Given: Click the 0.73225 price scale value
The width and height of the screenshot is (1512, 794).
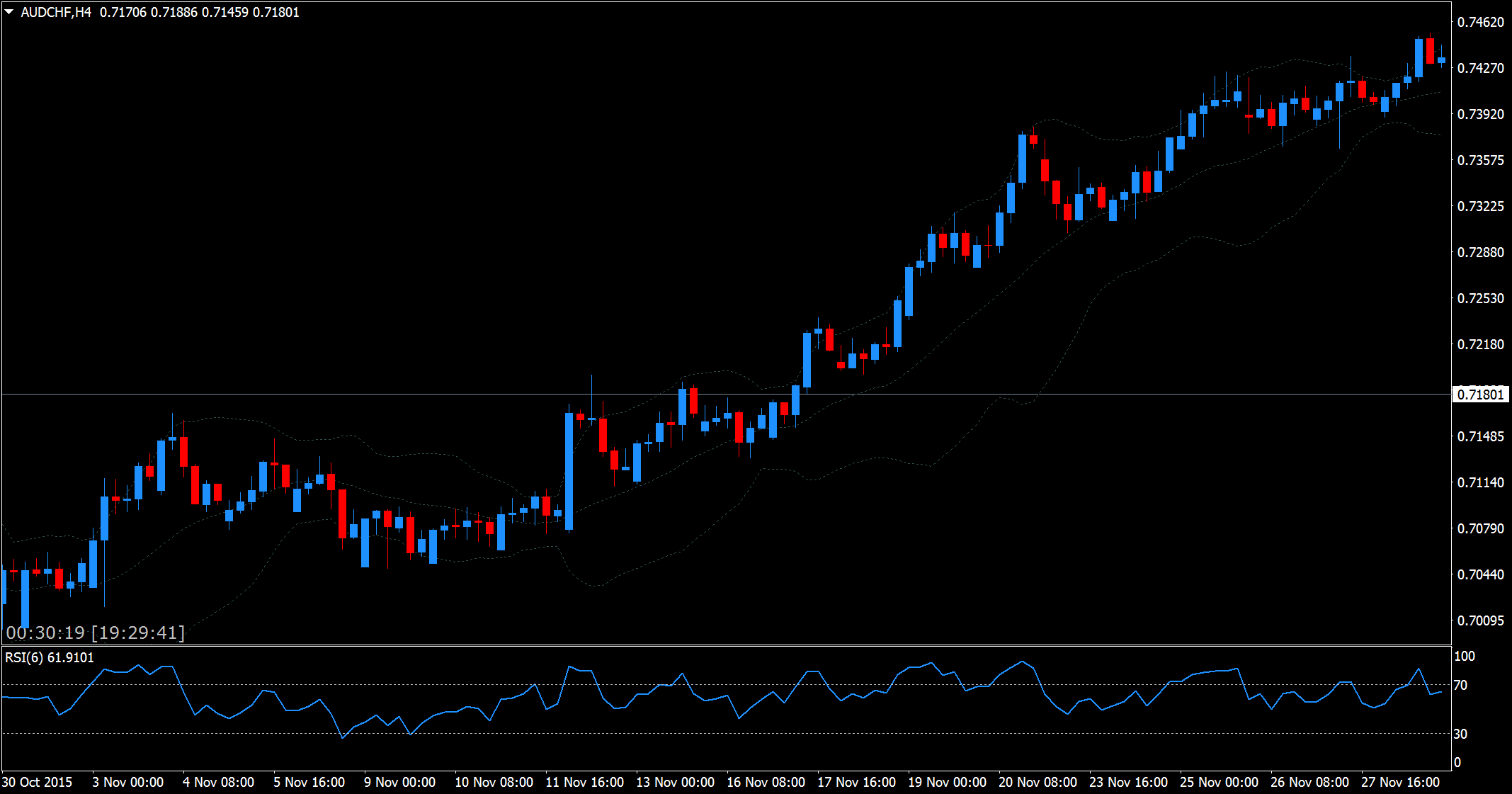Looking at the screenshot, I should (1480, 206).
